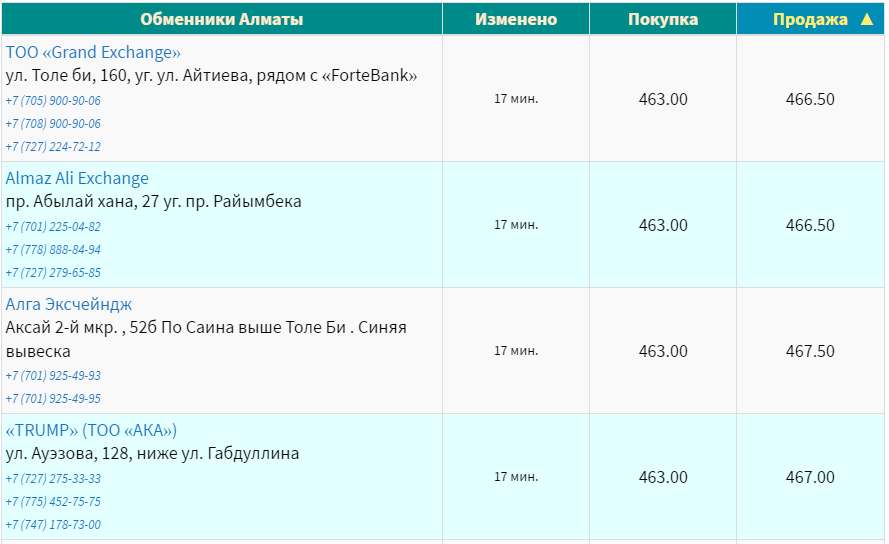The image size is (889, 544).
Task: Call Almaz Ali at +7 (701) 225-04-82
Action: [53, 226]
